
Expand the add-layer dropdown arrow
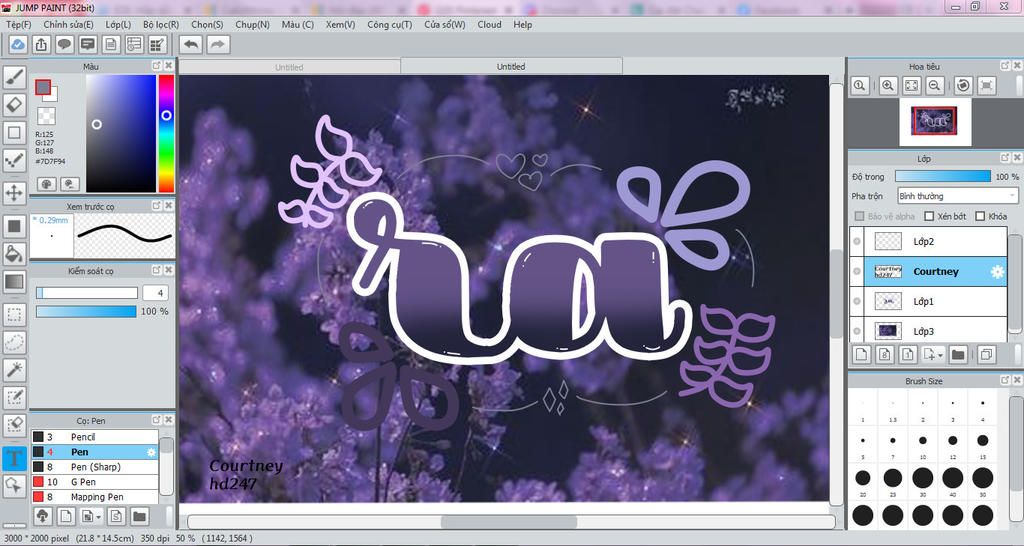pos(940,355)
